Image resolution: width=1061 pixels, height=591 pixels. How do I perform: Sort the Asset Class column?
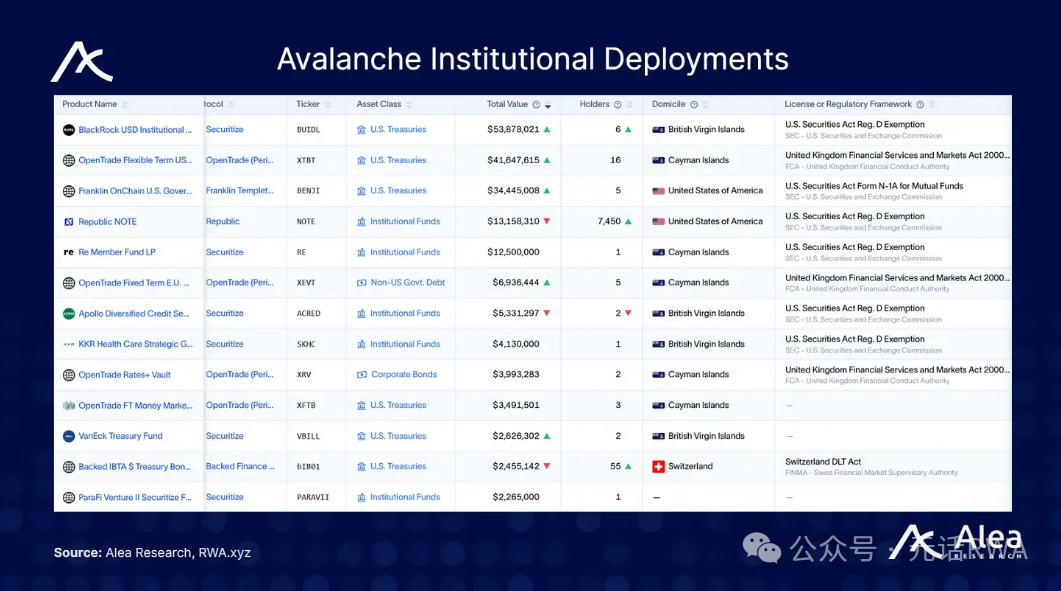point(409,104)
